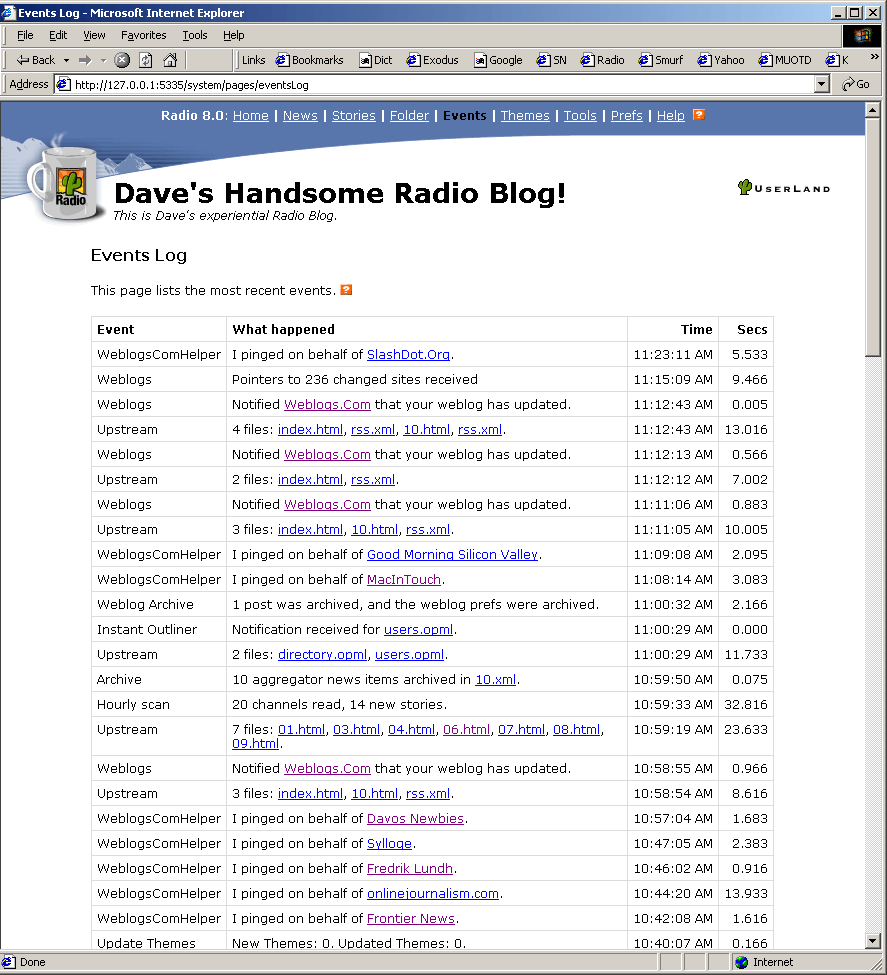
Task: Open the 06.html file link
Action: click(466, 729)
